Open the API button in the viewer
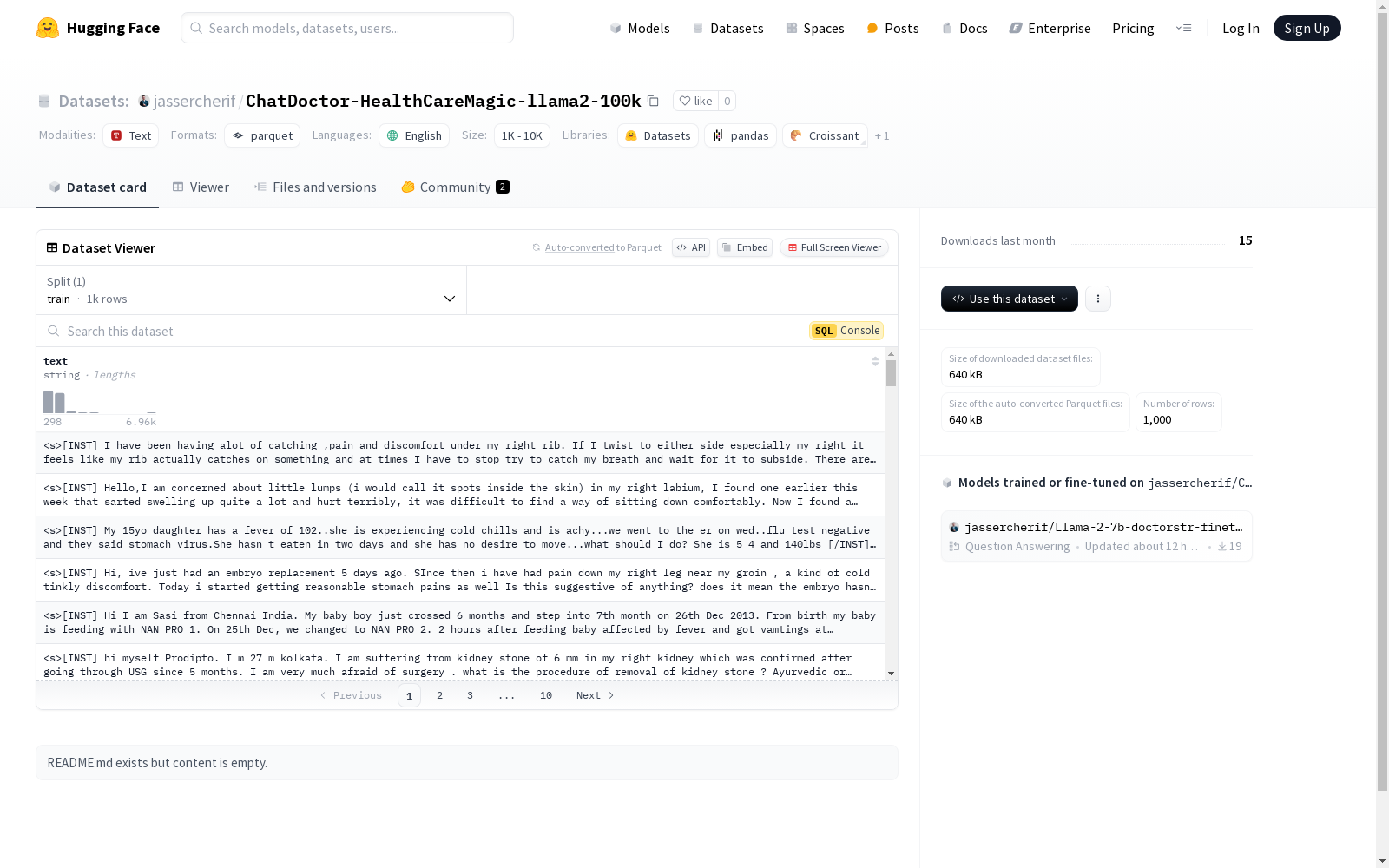The image size is (1389, 868). [x=691, y=247]
